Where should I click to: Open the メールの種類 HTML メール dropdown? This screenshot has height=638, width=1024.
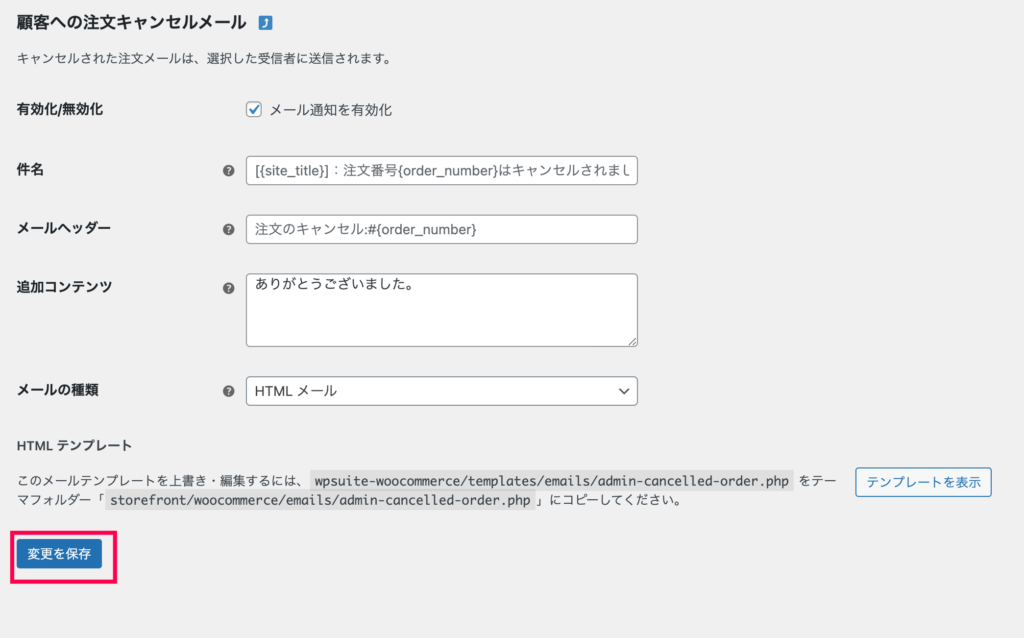coord(441,391)
